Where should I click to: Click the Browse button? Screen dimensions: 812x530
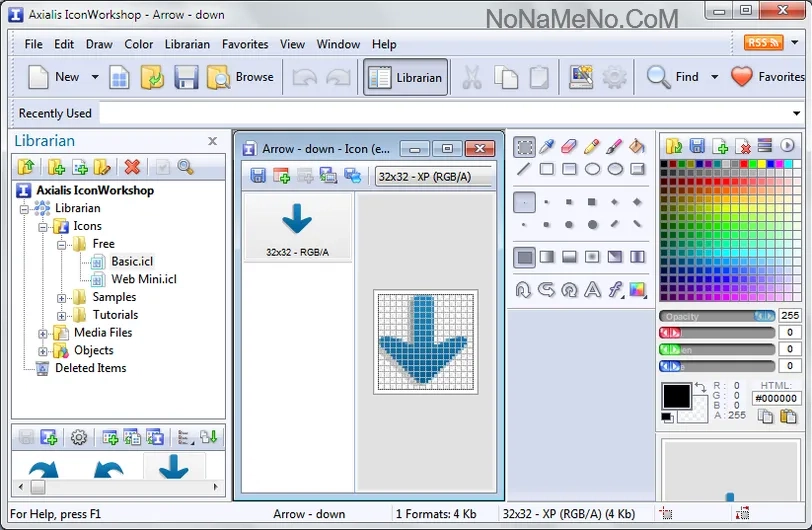pos(240,77)
